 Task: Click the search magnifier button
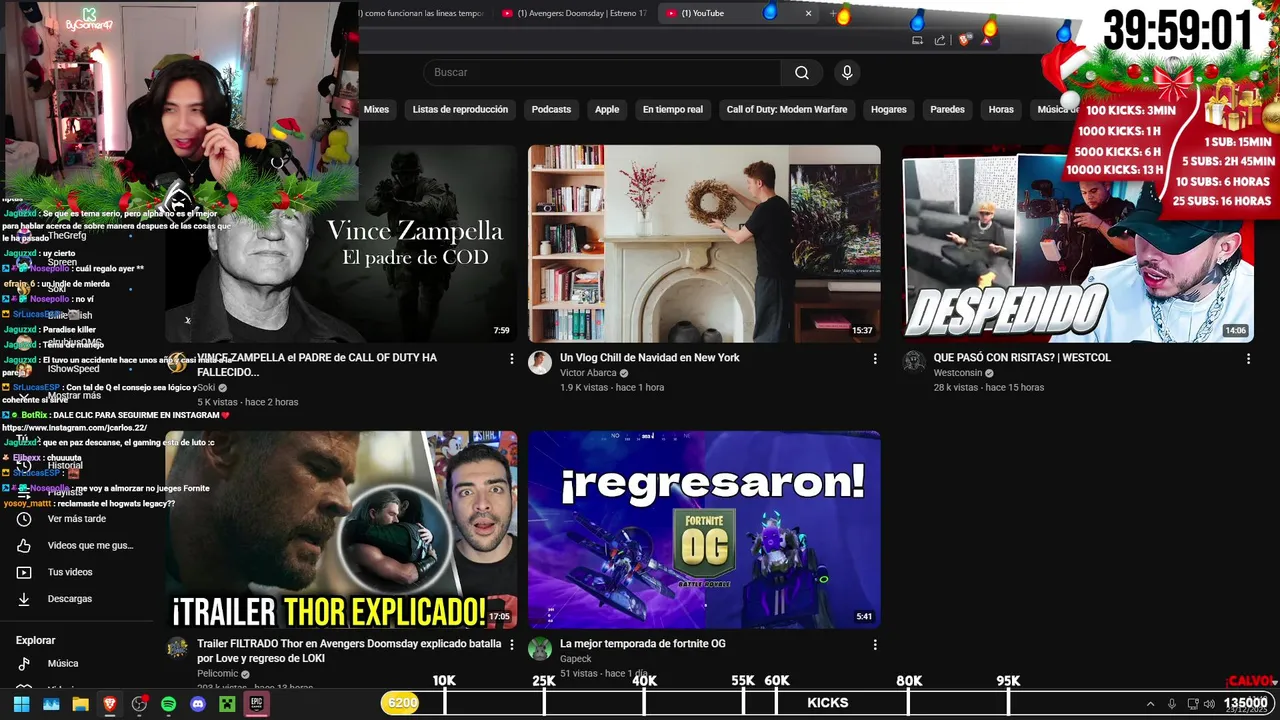802,72
